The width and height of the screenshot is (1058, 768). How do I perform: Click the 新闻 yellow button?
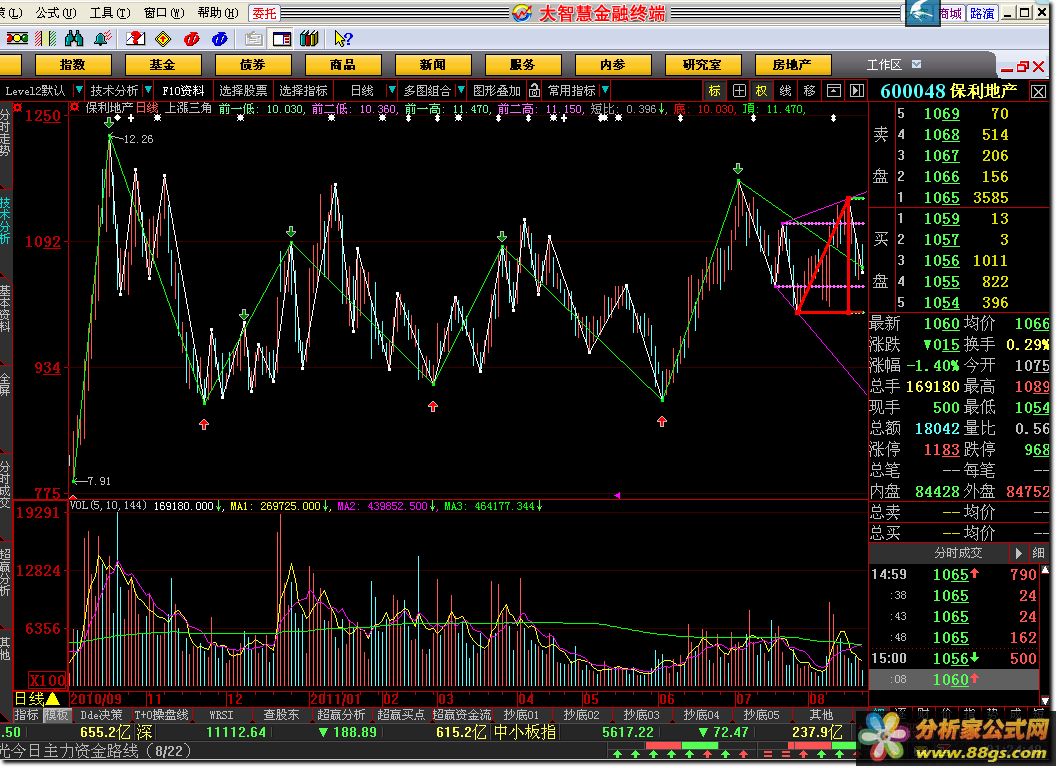click(433, 65)
